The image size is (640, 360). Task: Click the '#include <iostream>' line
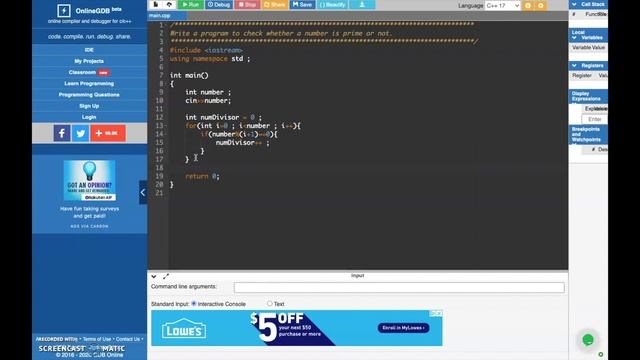[x=206, y=50]
